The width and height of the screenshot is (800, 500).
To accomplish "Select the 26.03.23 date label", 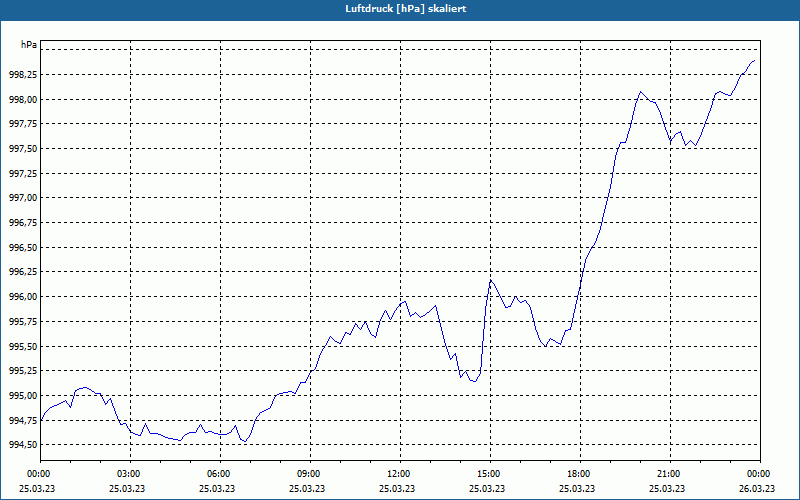I will coord(757,488).
